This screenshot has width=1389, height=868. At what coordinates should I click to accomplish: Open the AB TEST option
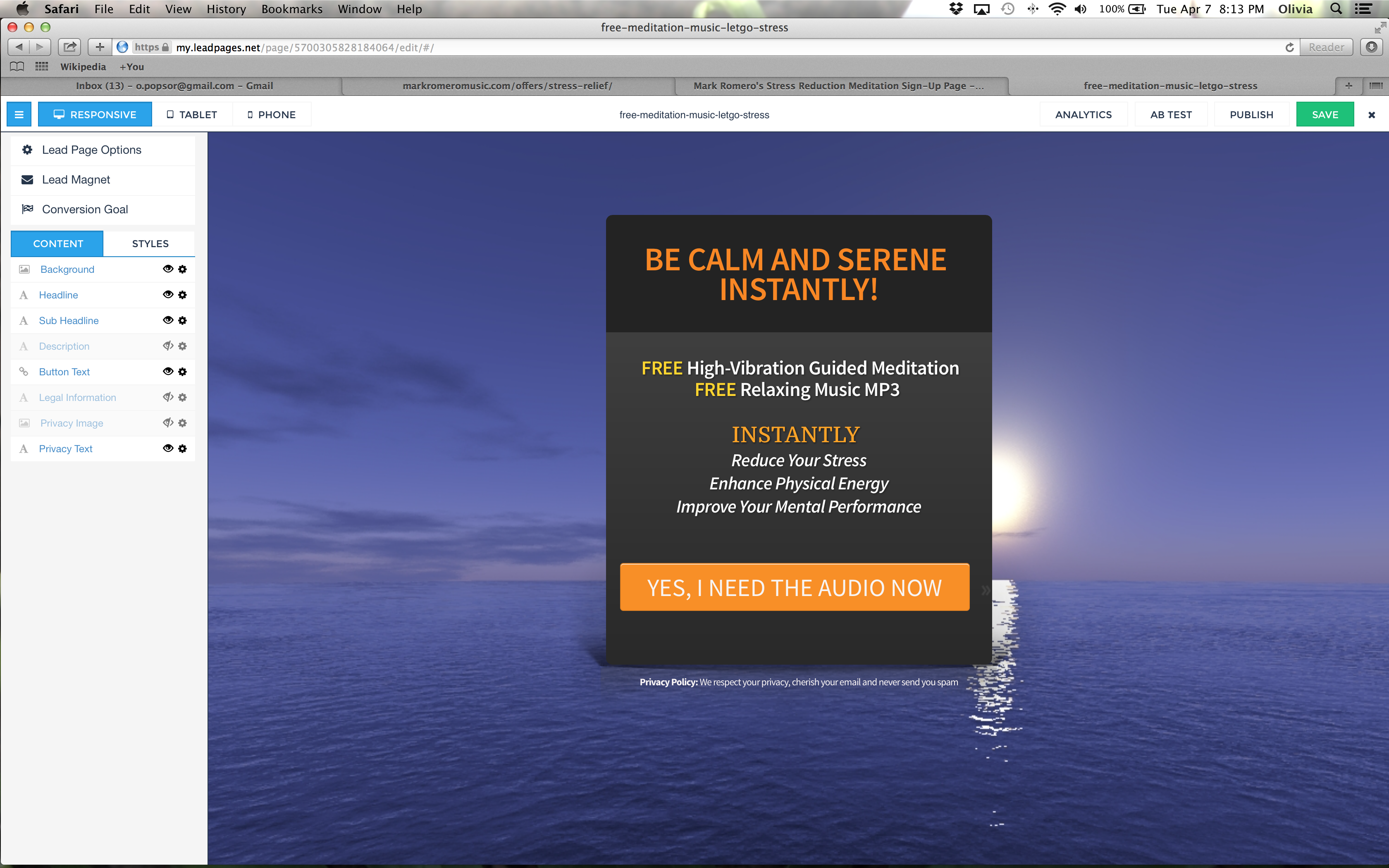(1171, 114)
